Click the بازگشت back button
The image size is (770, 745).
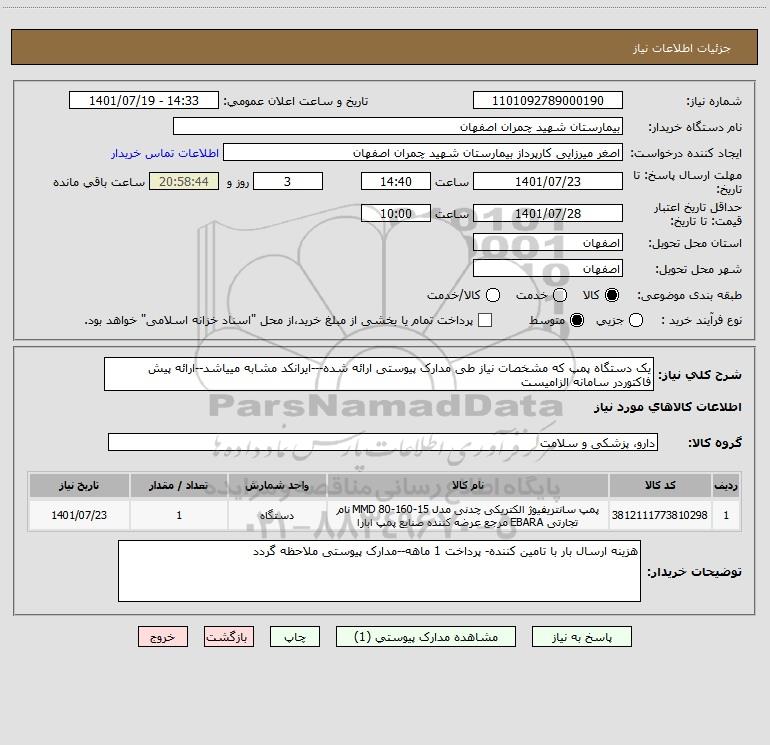click(229, 637)
